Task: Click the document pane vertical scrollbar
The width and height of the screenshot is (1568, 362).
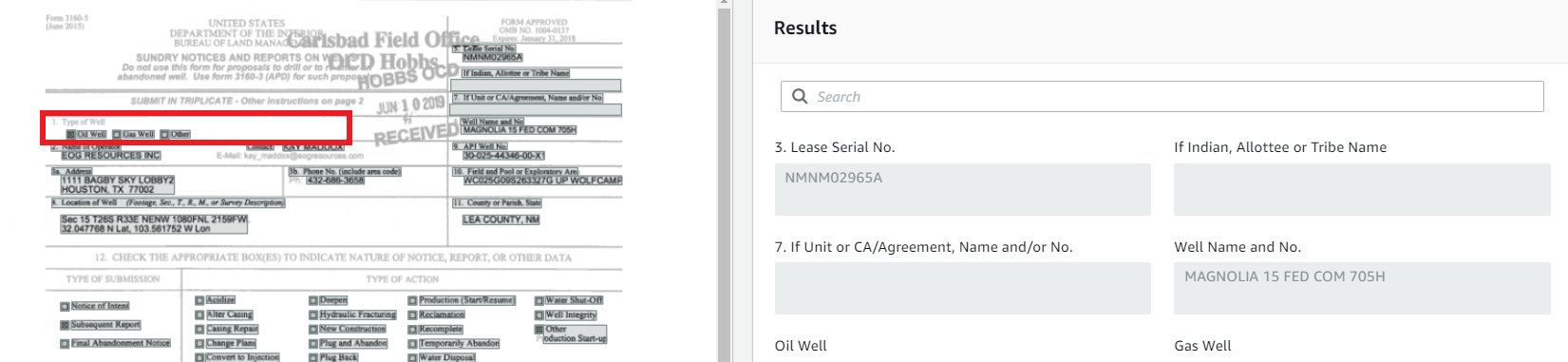Action: 724,181
